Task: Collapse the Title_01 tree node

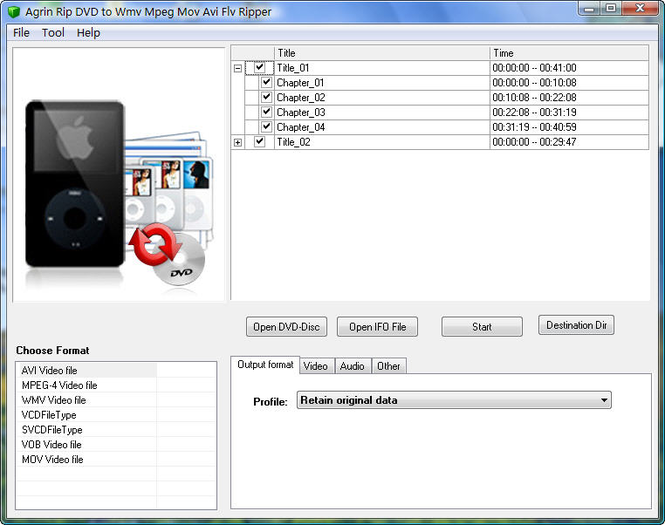Action: coord(238,68)
